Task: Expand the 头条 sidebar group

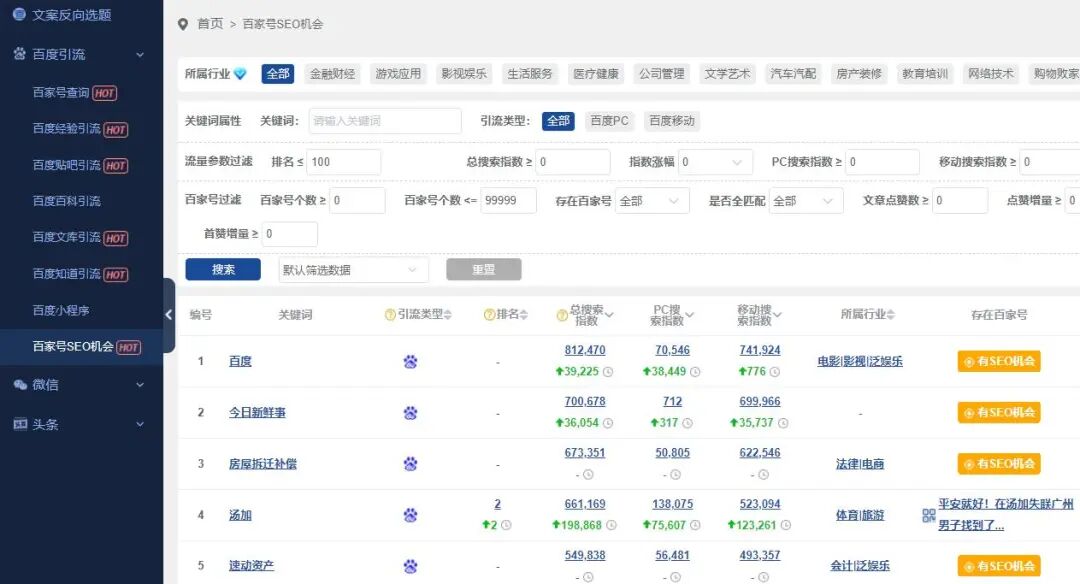Action: (x=141, y=424)
